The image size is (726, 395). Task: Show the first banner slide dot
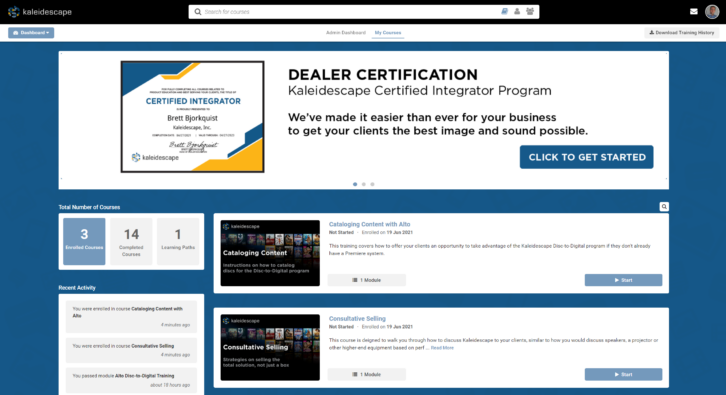click(355, 184)
